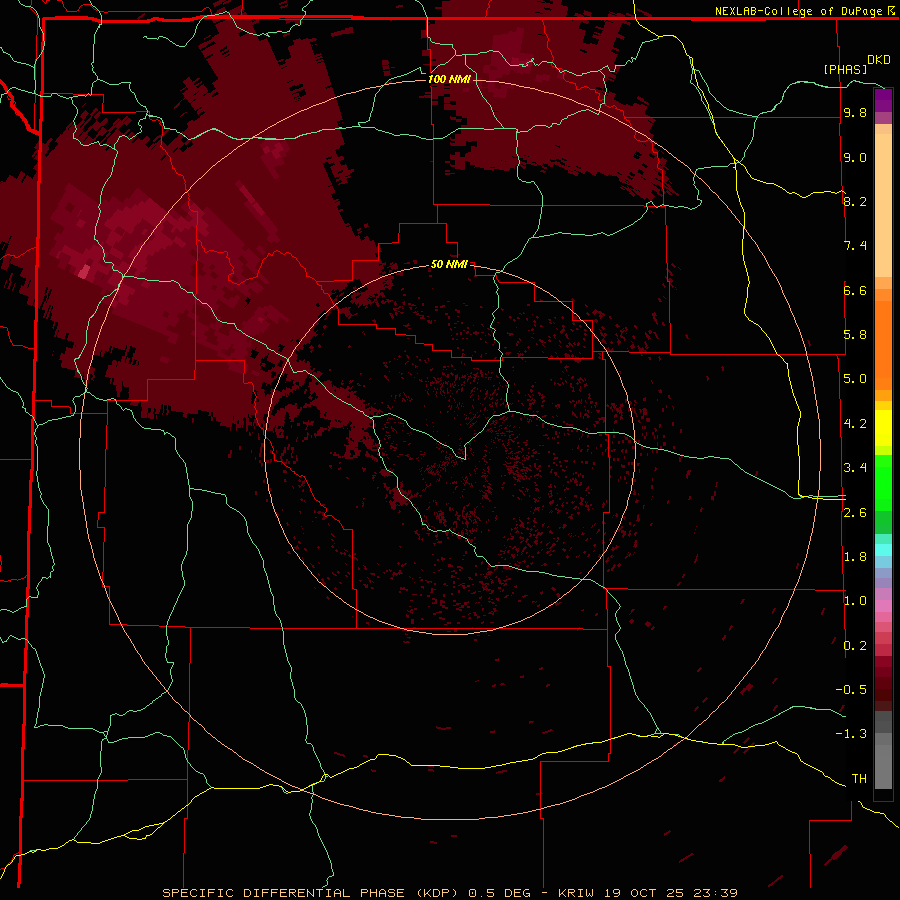The width and height of the screenshot is (900, 900).
Task: Click the 9.0 color scale value
Action: click(855, 157)
